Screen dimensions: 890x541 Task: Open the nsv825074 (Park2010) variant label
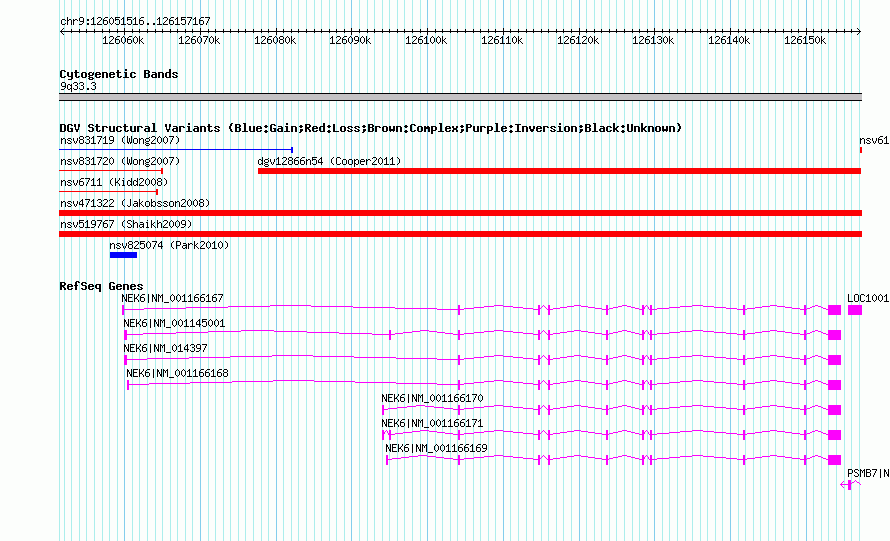(169, 245)
